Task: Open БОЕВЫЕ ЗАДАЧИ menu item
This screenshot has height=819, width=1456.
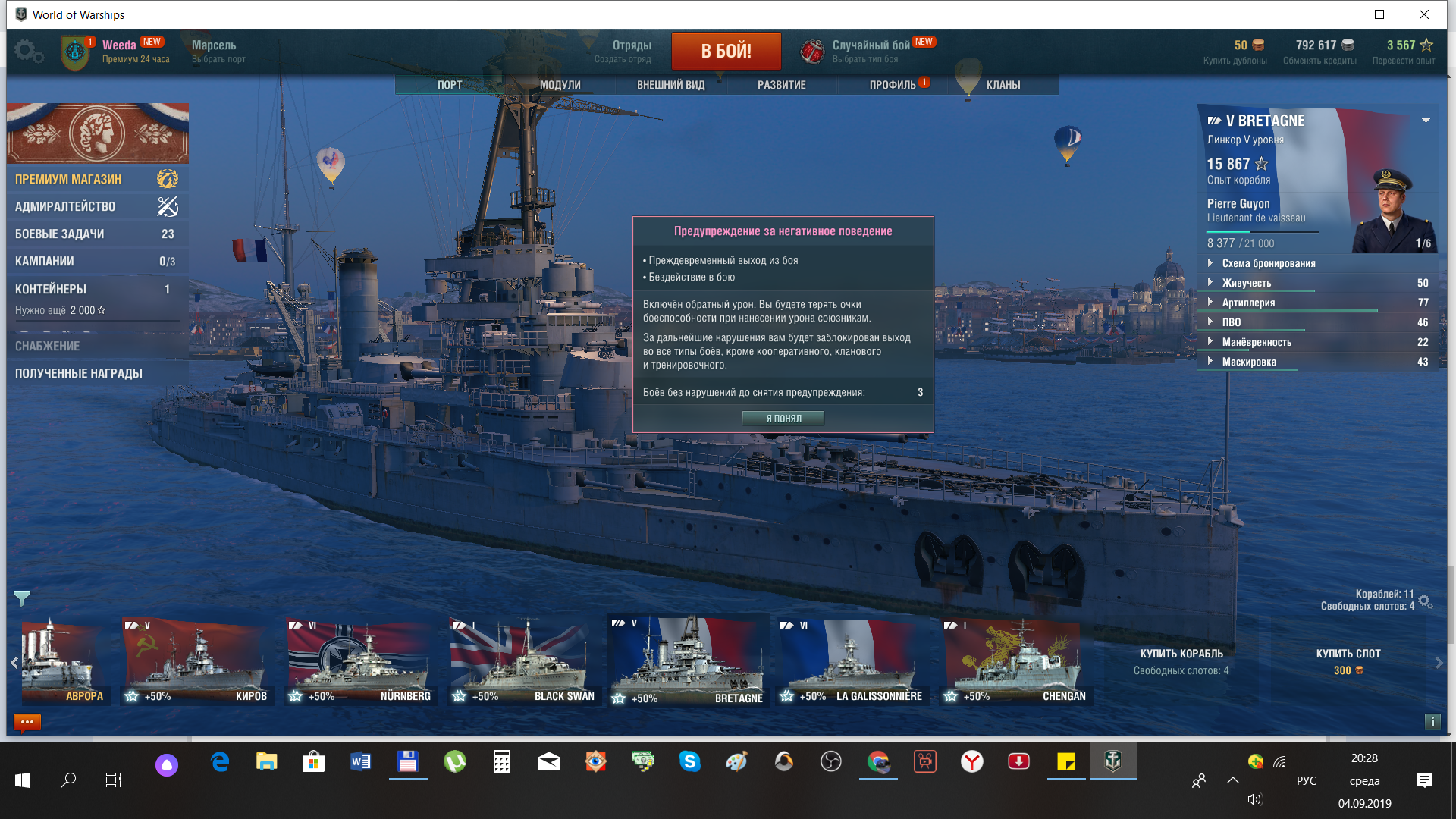Action: tap(98, 234)
